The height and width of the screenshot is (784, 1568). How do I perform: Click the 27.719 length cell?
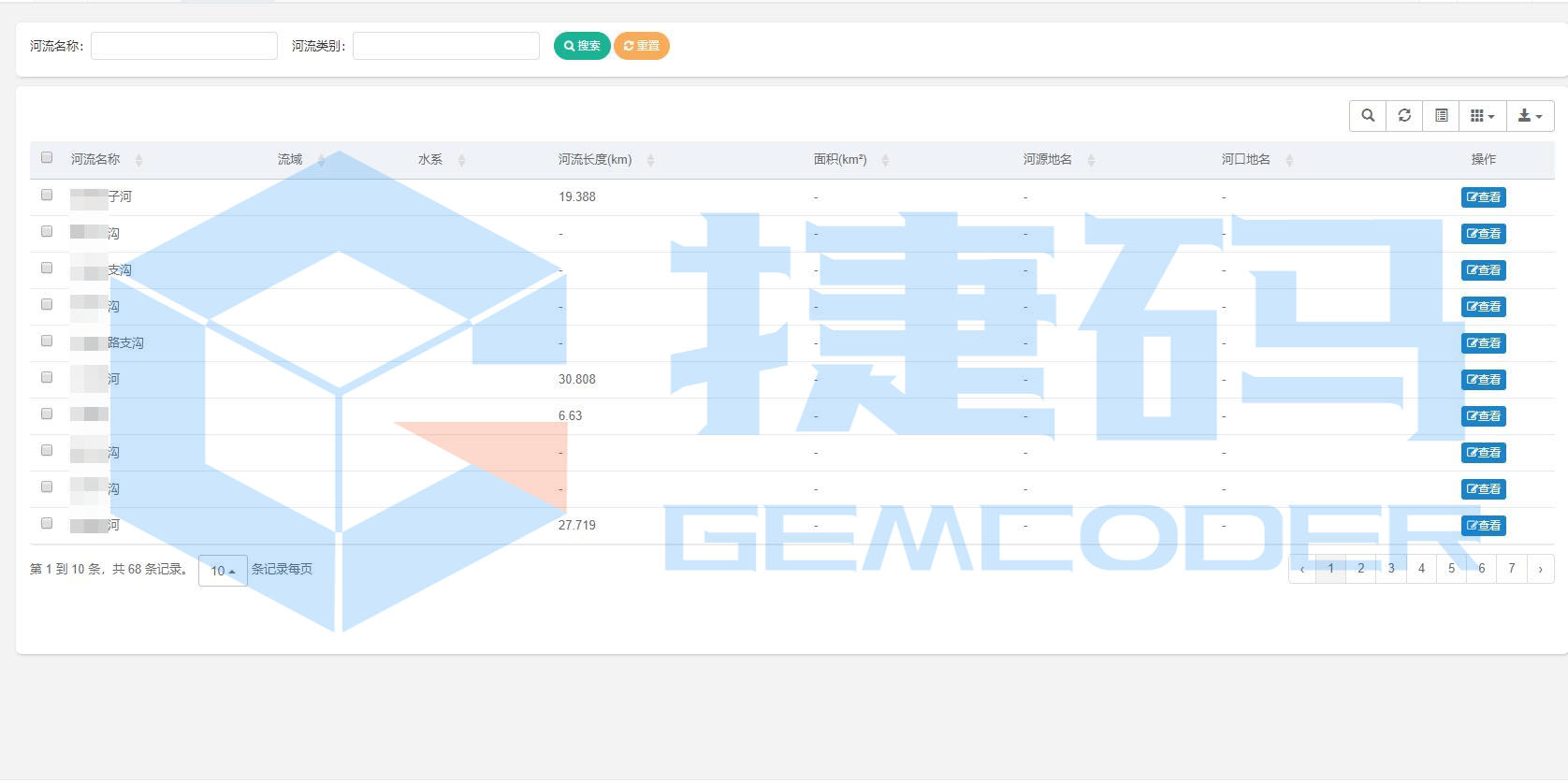[577, 526]
